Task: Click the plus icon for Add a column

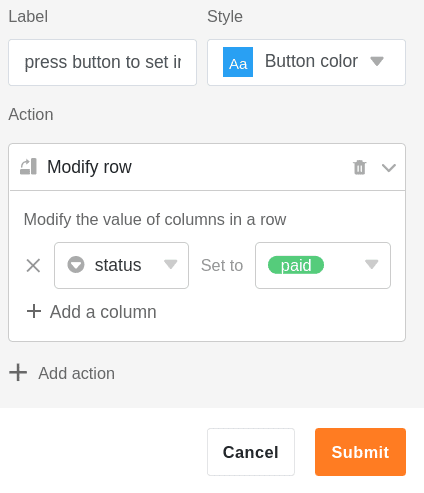Action: tap(34, 311)
